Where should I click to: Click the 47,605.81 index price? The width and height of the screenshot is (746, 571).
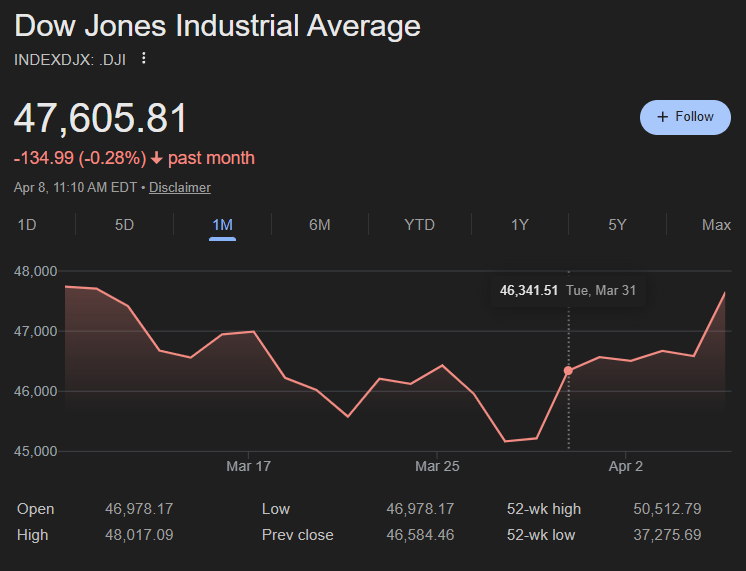click(x=101, y=119)
